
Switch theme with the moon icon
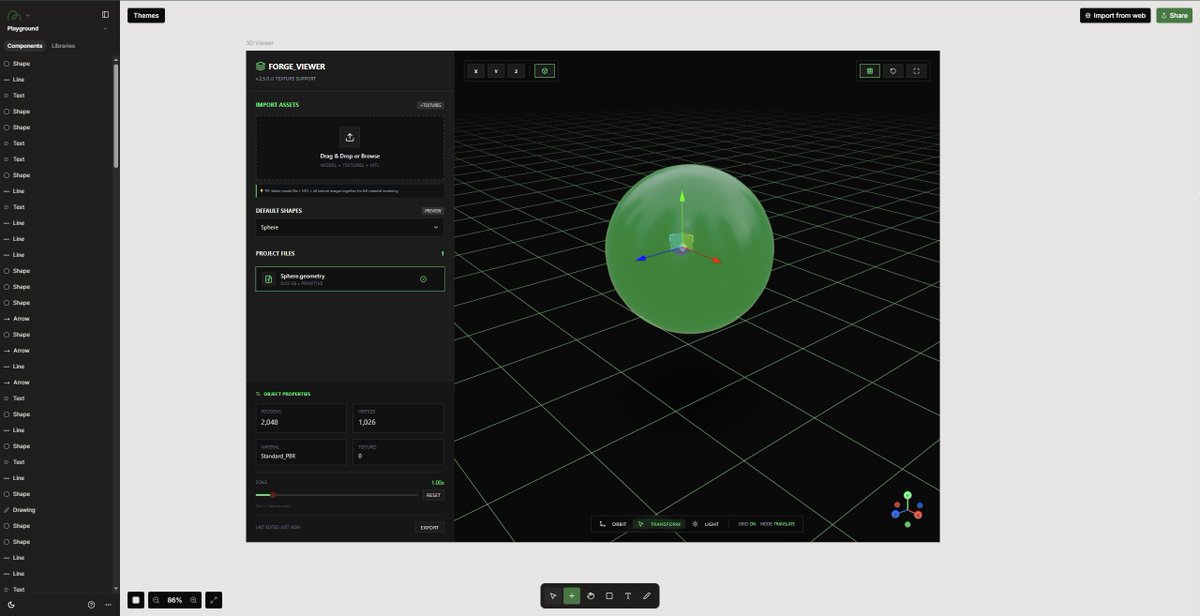click(x=11, y=604)
